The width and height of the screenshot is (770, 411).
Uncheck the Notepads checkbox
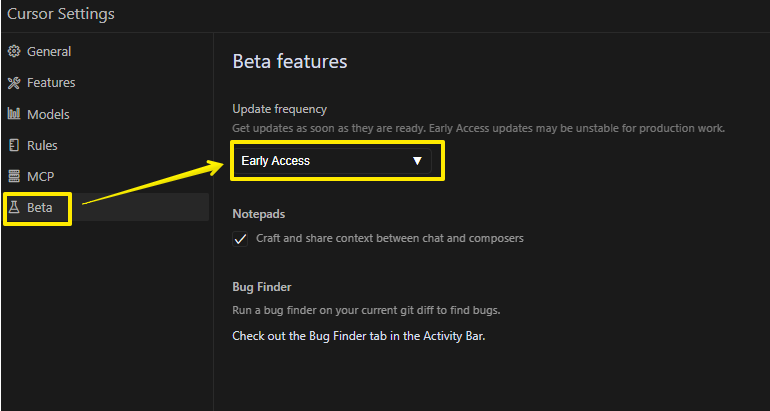[240, 239]
